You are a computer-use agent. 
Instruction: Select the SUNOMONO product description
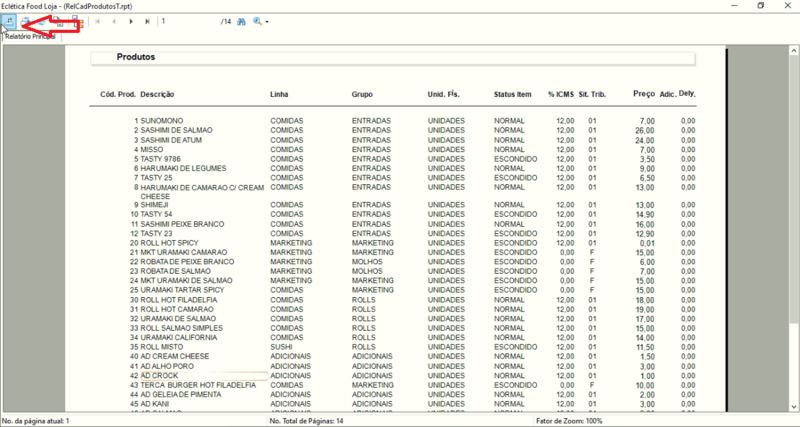coord(162,121)
